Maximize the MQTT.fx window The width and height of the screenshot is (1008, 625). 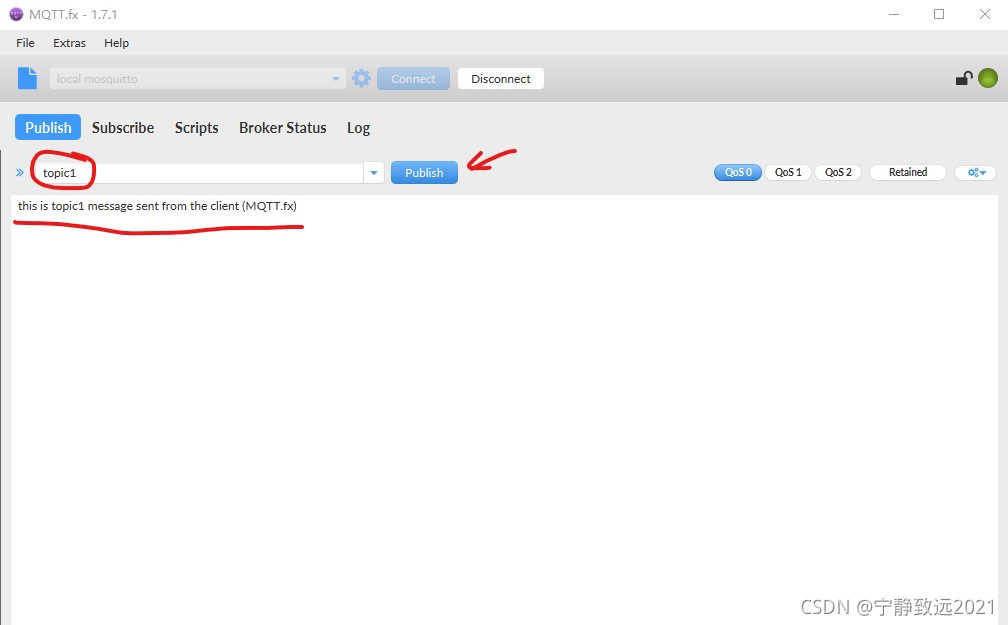pyautogui.click(x=939, y=14)
